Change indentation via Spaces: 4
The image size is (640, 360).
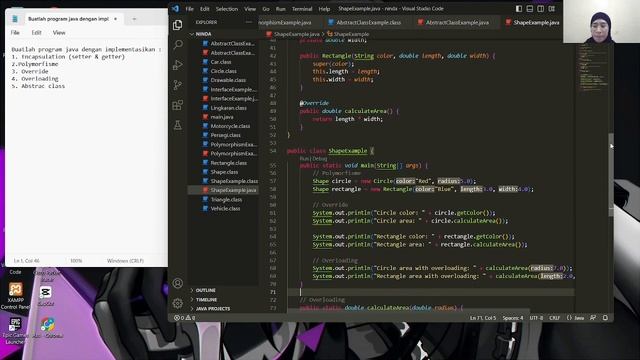[x=513, y=318]
